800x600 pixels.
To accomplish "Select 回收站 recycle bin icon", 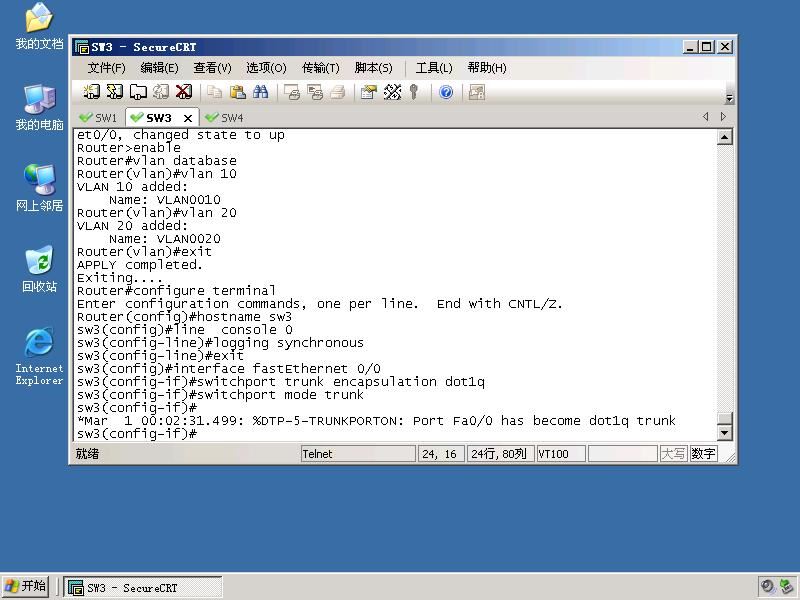I will point(39,269).
